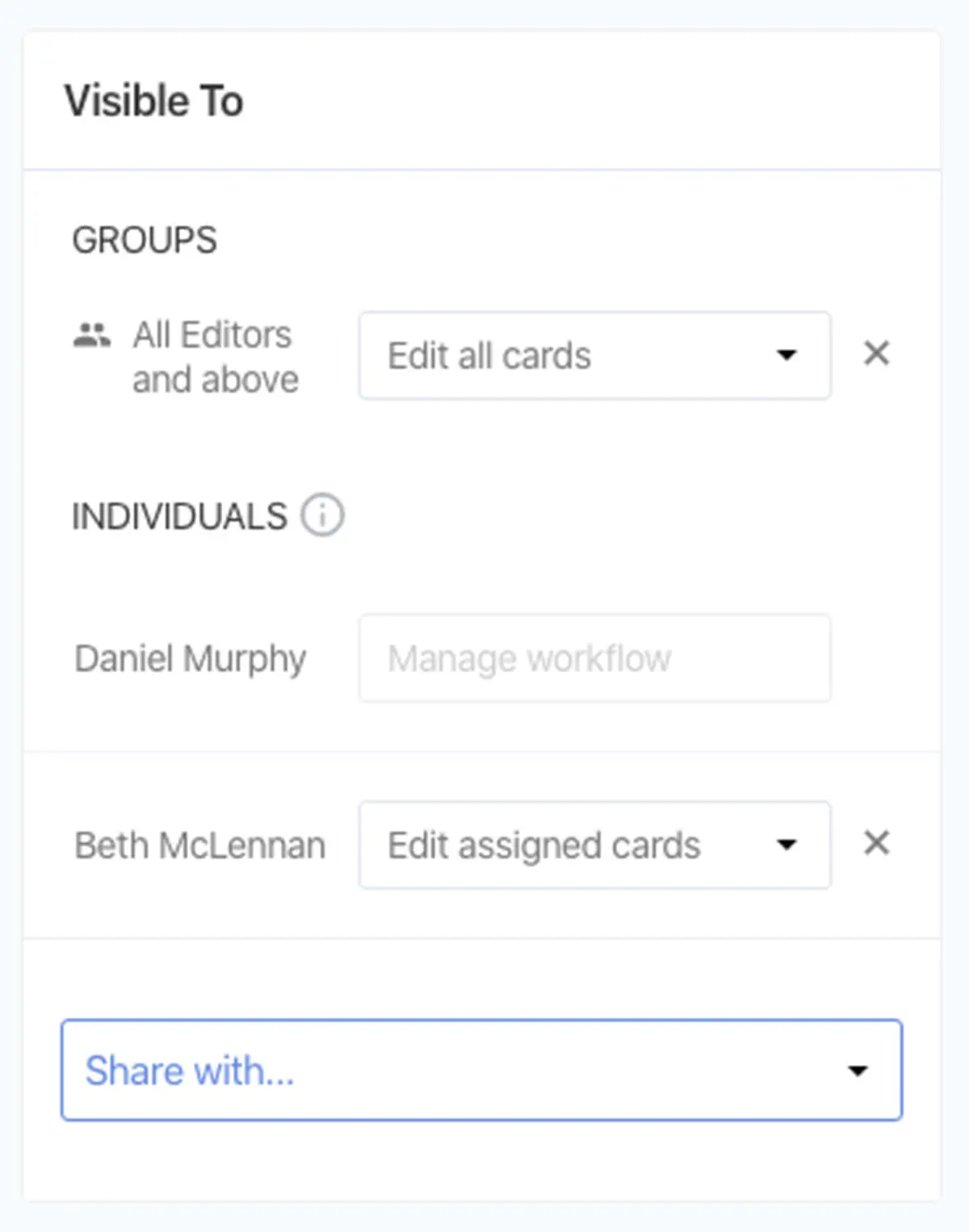This screenshot has height=1232, width=969.
Task: Open Edit assigned cards permission dropdown
Action: coord(595,845)
